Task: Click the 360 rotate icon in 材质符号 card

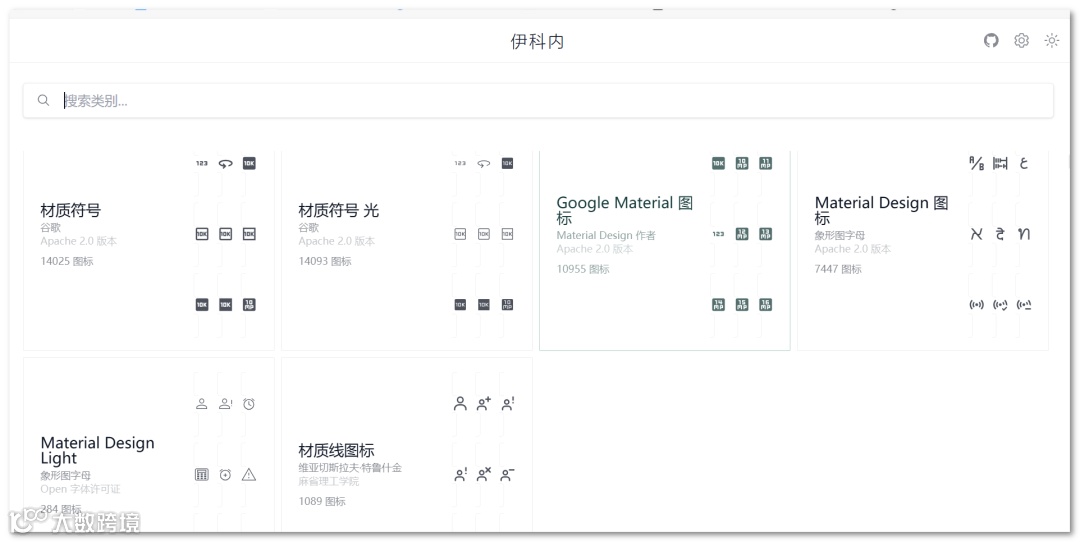Action: [x=225, y=163]
